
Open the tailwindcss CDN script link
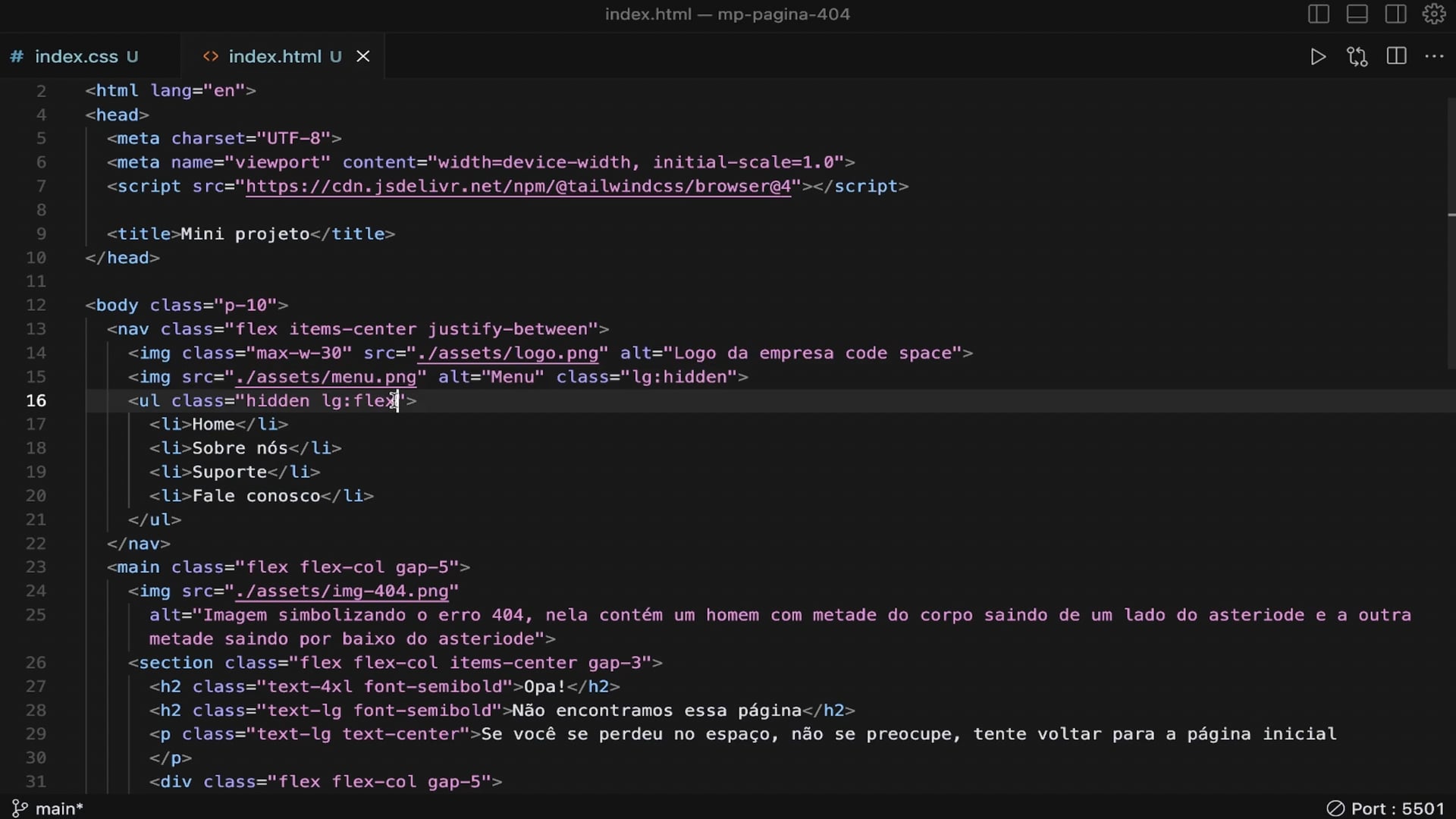pyautogui.click(x=518, y=187)
